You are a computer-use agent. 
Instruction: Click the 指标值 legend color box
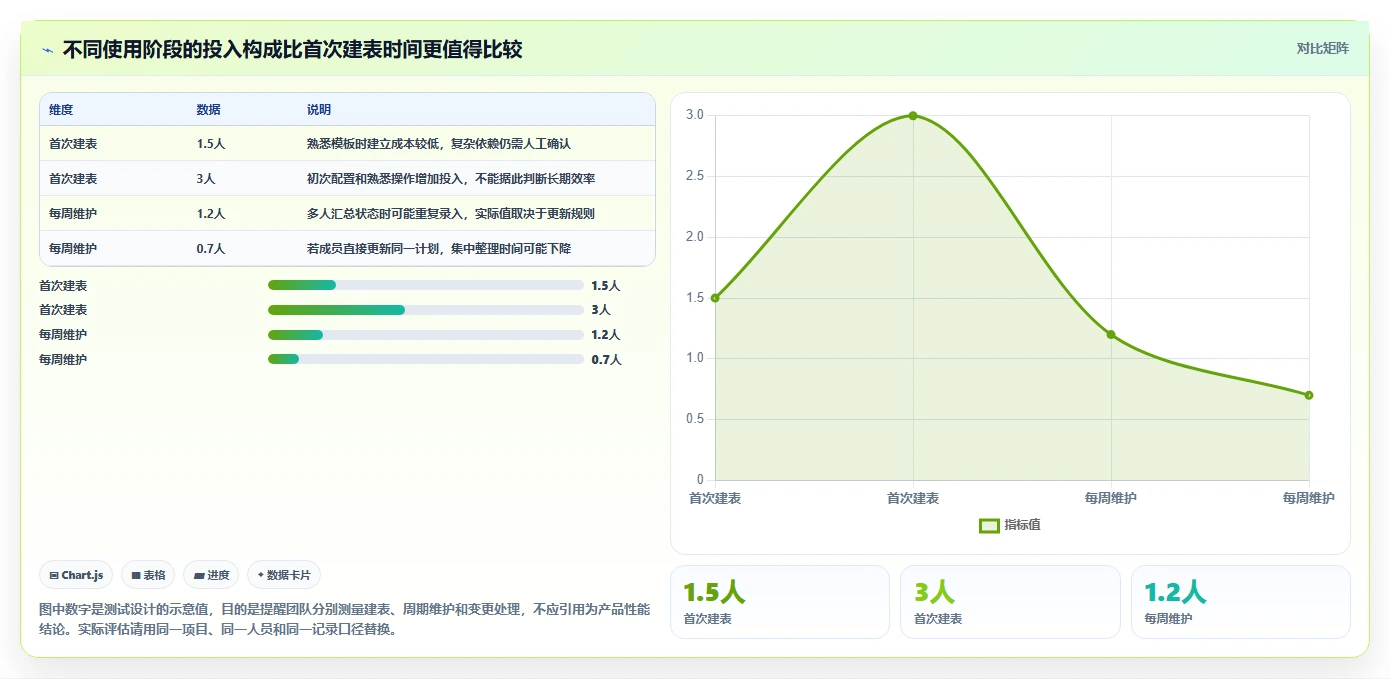pos(989,525)
